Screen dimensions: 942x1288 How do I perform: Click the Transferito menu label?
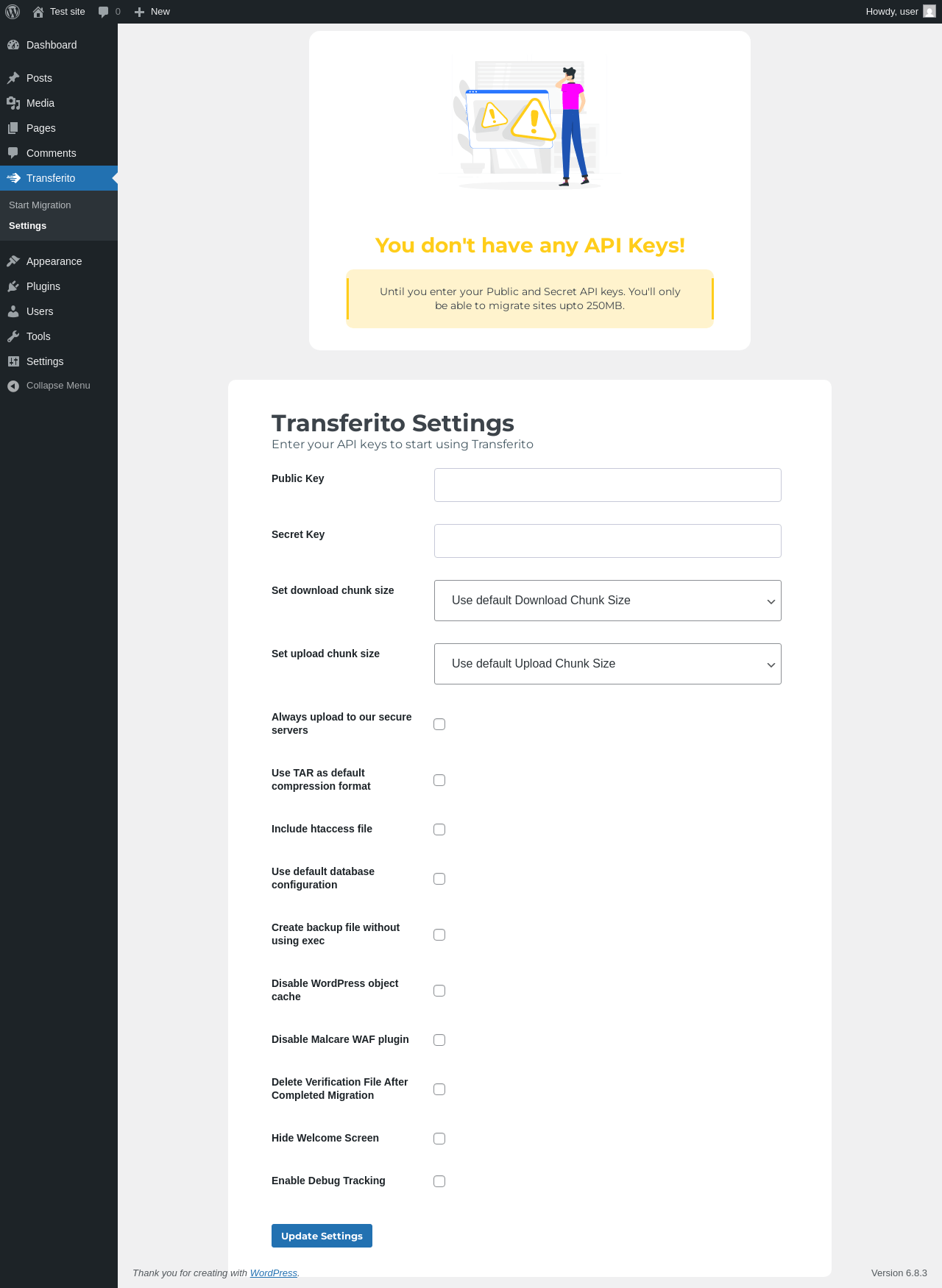51,178
